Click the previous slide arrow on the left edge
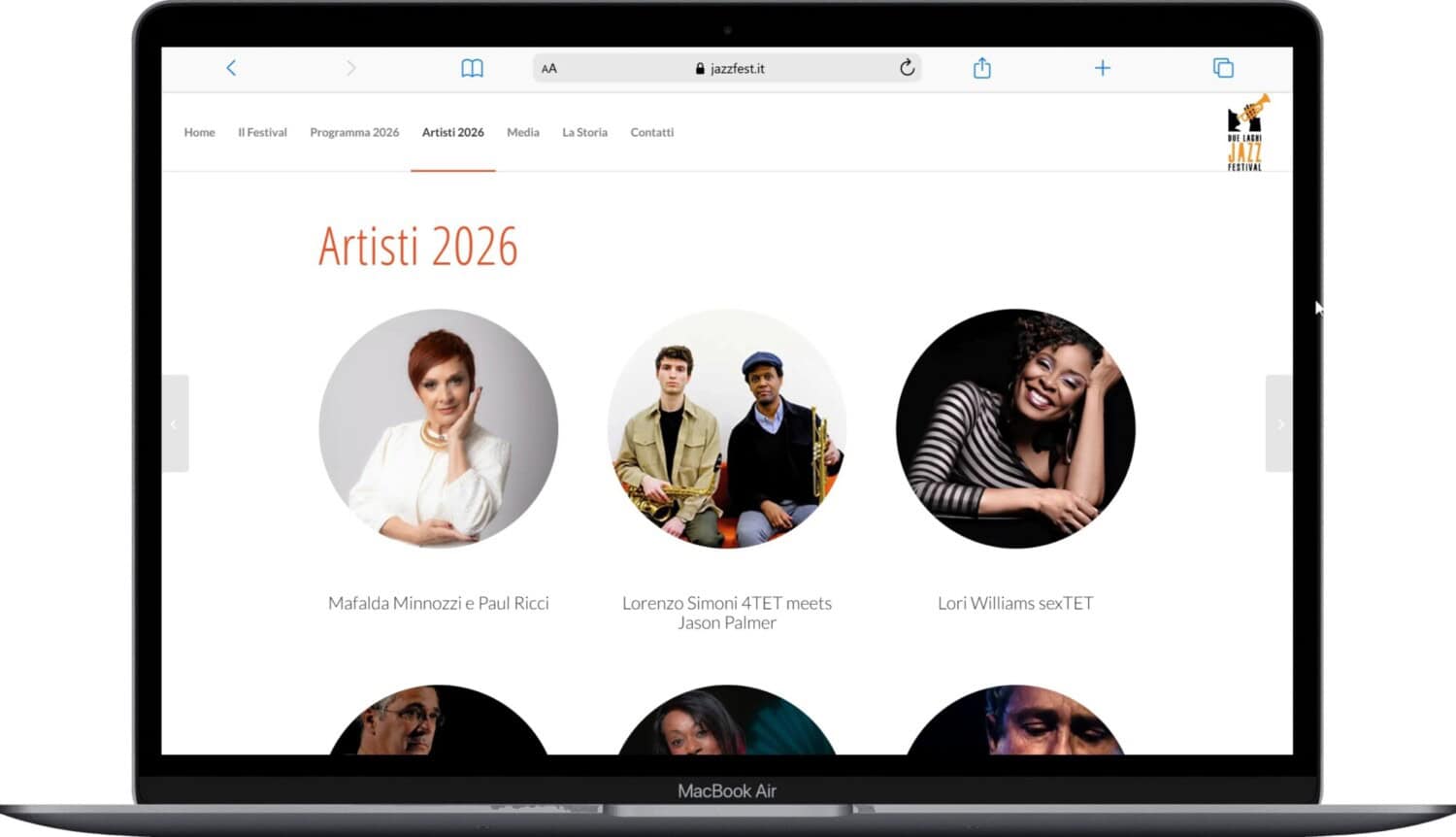1456x837 pixels. pos(175,423)
